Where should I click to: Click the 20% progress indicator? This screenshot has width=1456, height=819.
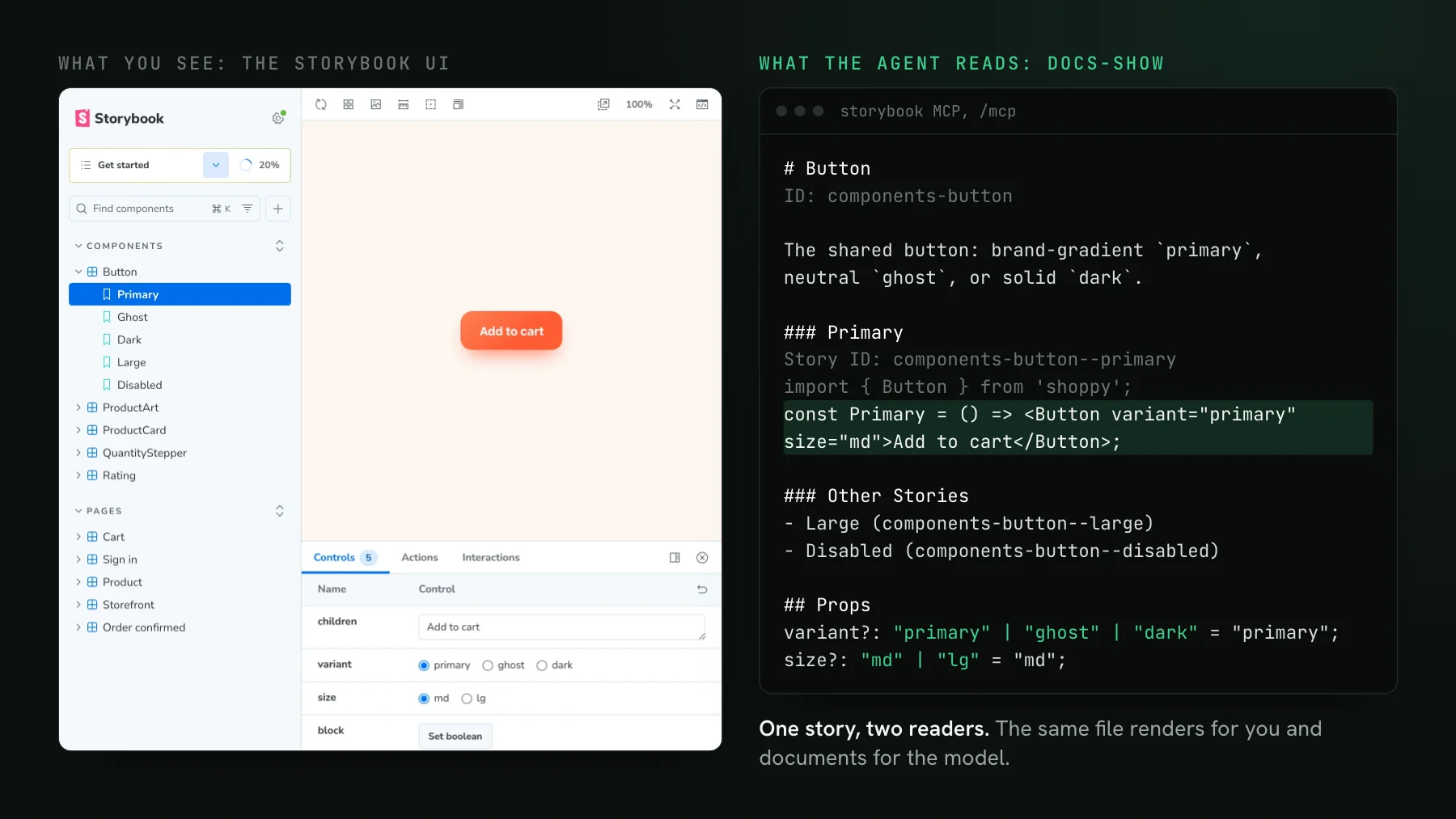pyautogui.click(x=260, y=165)
